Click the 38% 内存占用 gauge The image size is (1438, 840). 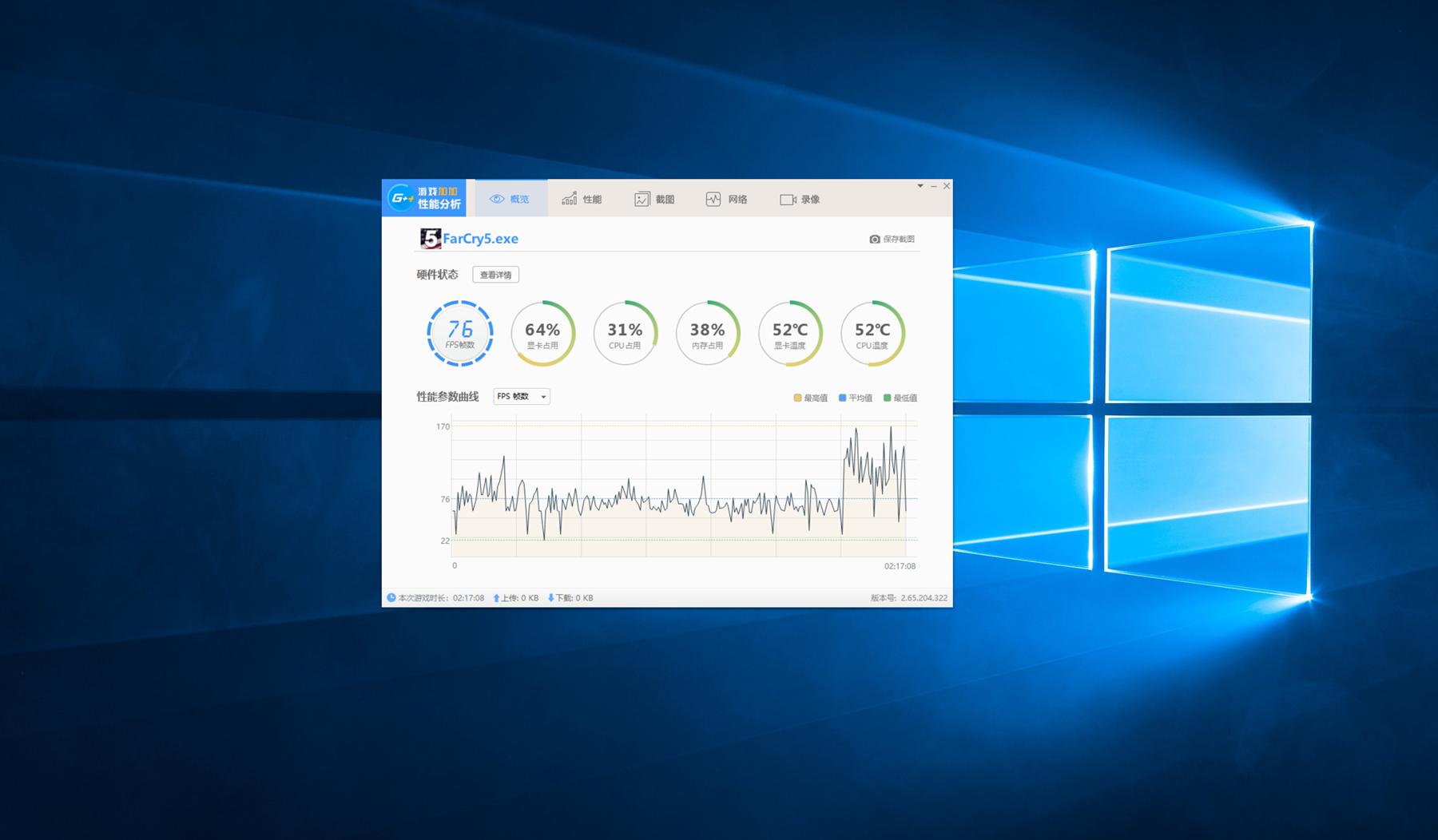tap(707, 334)
